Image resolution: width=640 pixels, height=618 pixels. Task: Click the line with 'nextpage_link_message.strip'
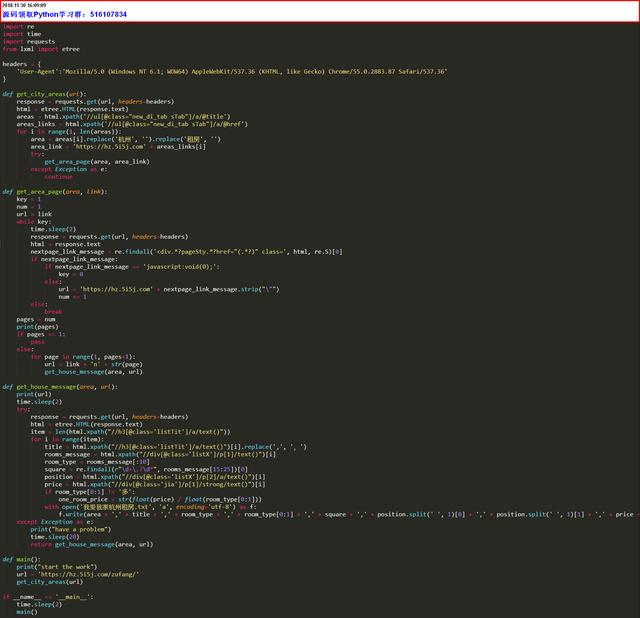[169, 289]
